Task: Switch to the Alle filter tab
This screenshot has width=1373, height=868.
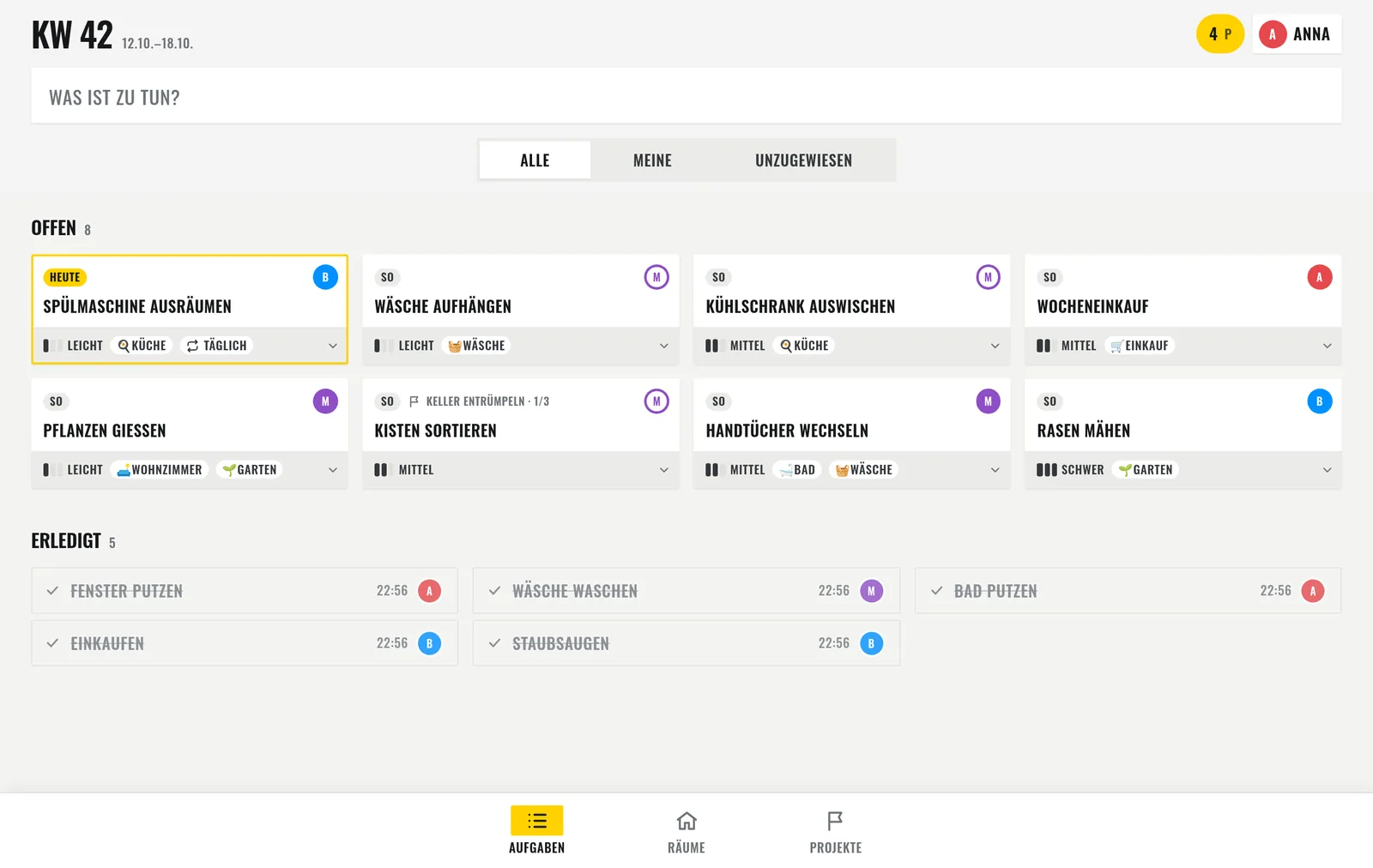Action: 535,160
